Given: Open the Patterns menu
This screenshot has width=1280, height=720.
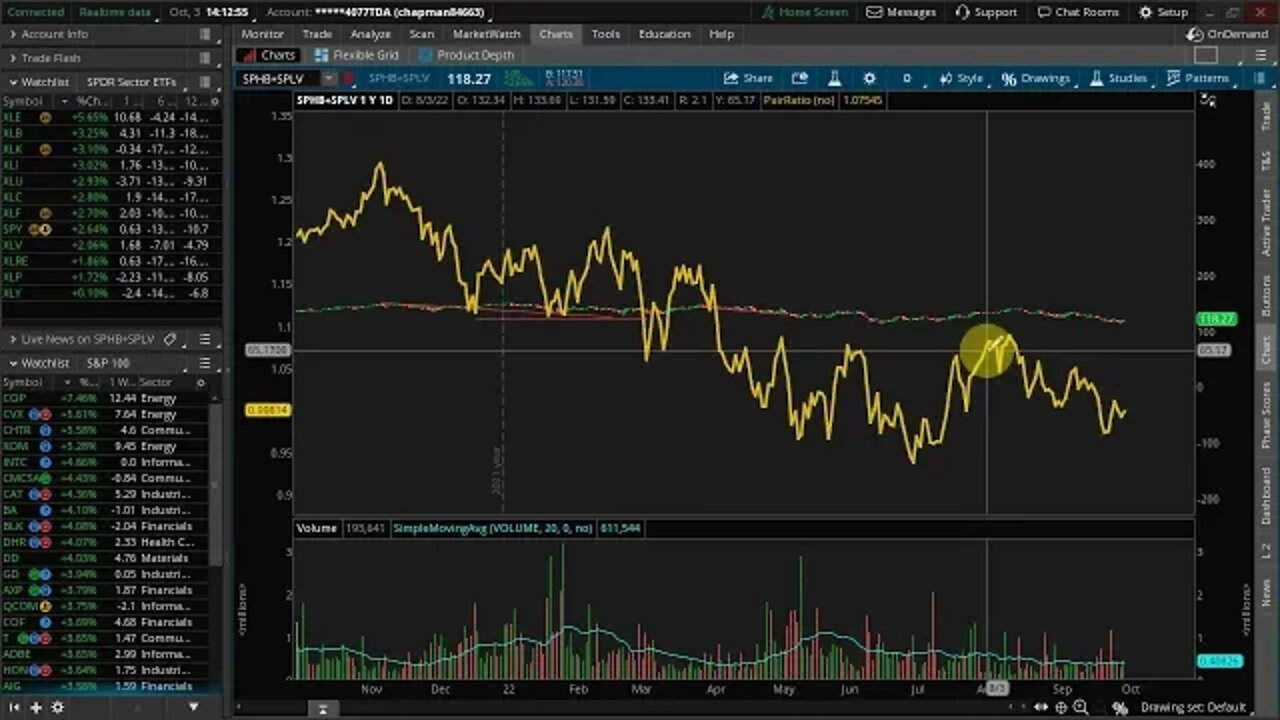Looking at the screenshot, I should (x=1197, y=78).
